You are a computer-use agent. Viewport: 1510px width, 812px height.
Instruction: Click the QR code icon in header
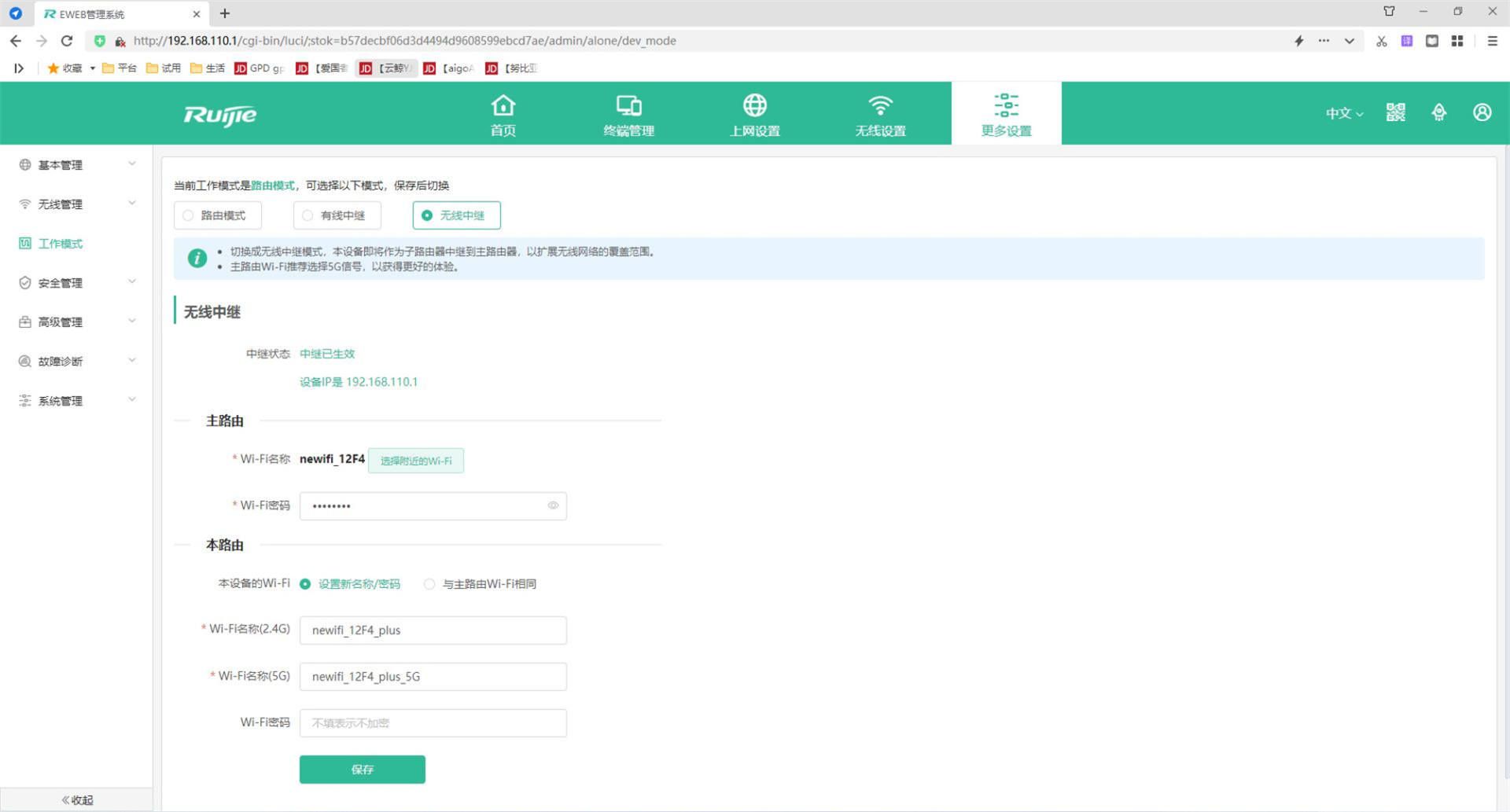(x=1395, y=112)
